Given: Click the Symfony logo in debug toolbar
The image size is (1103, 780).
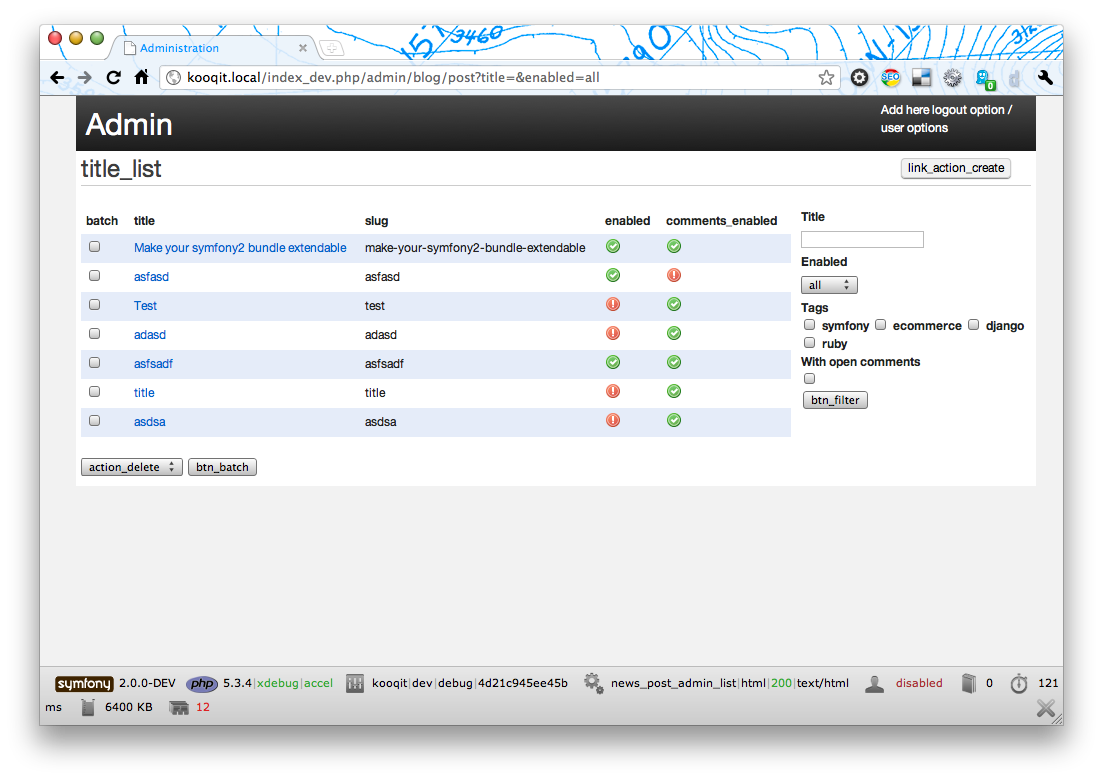Looking at the screenshot, I should [84, 684].
